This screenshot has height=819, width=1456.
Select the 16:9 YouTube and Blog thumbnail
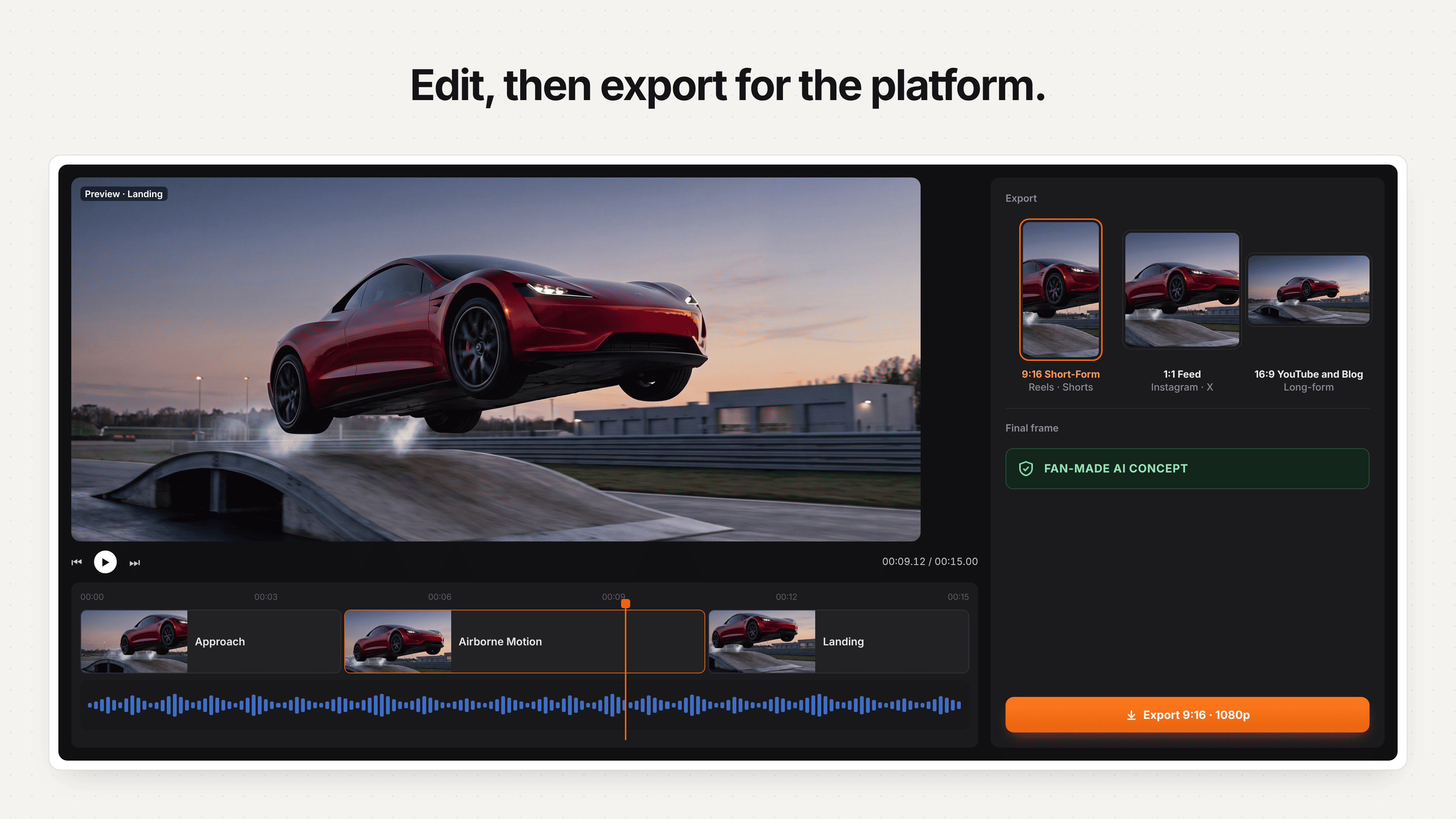coord(1309,289)
